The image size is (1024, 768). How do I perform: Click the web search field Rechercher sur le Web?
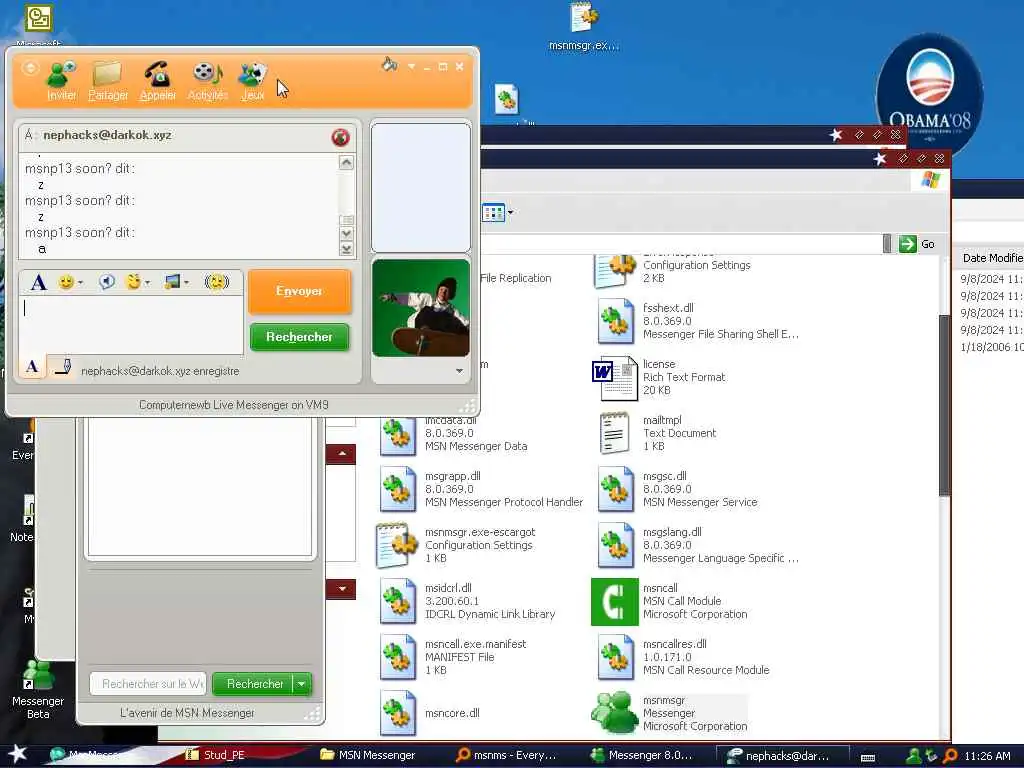coord(148,684)
